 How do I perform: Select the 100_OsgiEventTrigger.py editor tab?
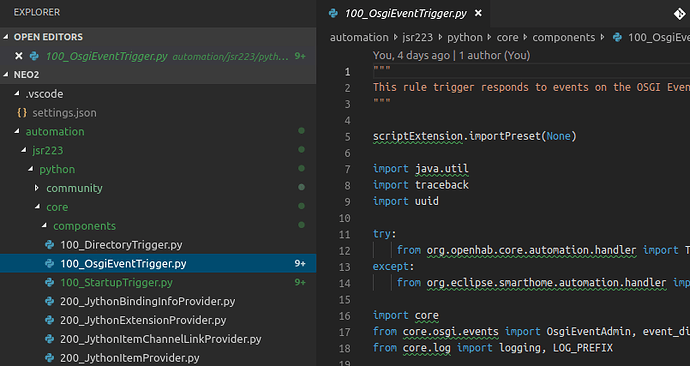pyautogui.click(x=404, y=14)
